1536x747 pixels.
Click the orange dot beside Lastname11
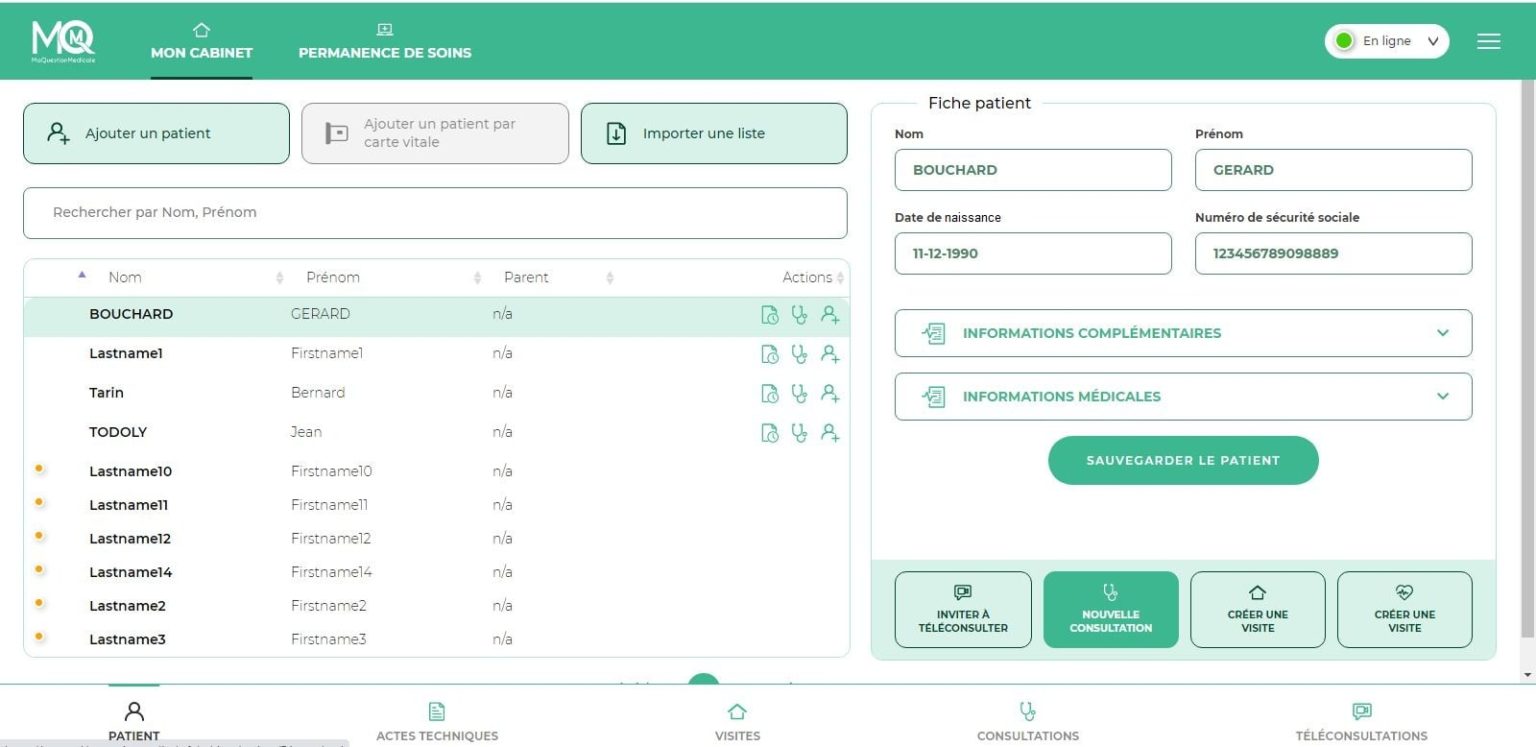(x=39, y=501)
